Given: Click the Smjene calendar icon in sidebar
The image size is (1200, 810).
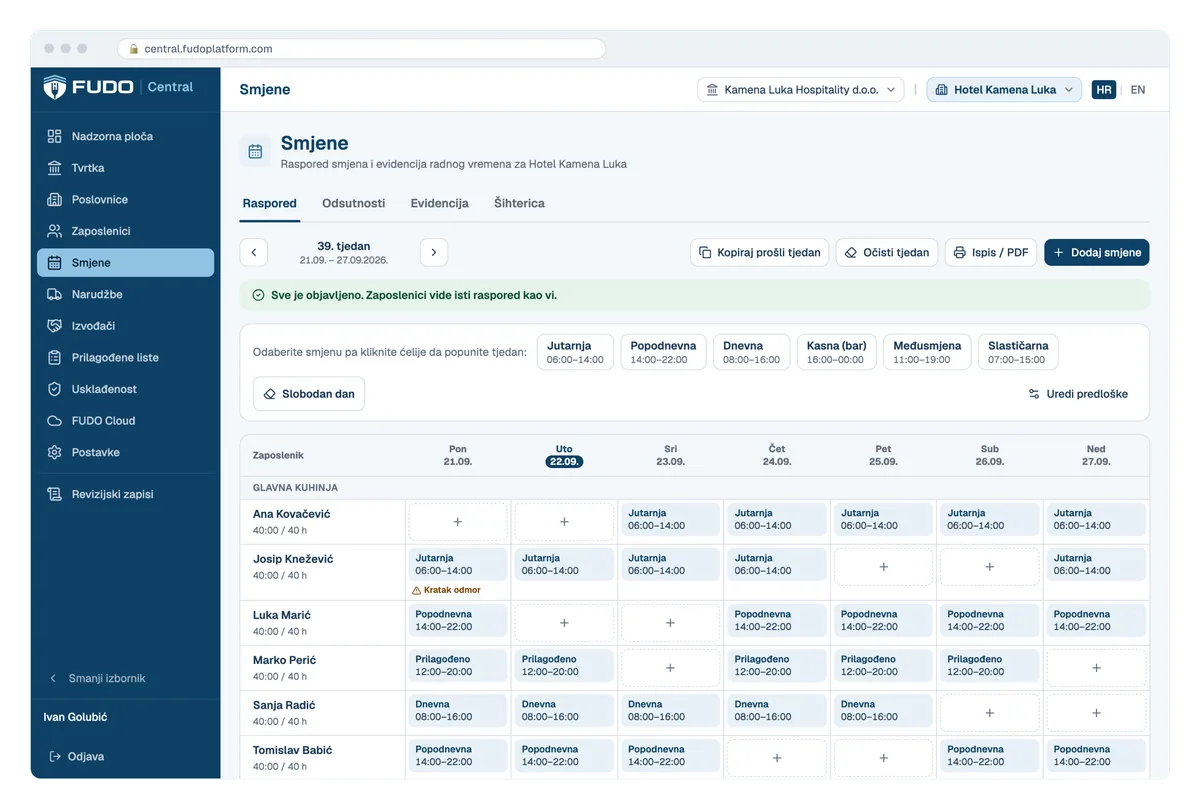Looking at the screenshot, I should click(55, 263).
